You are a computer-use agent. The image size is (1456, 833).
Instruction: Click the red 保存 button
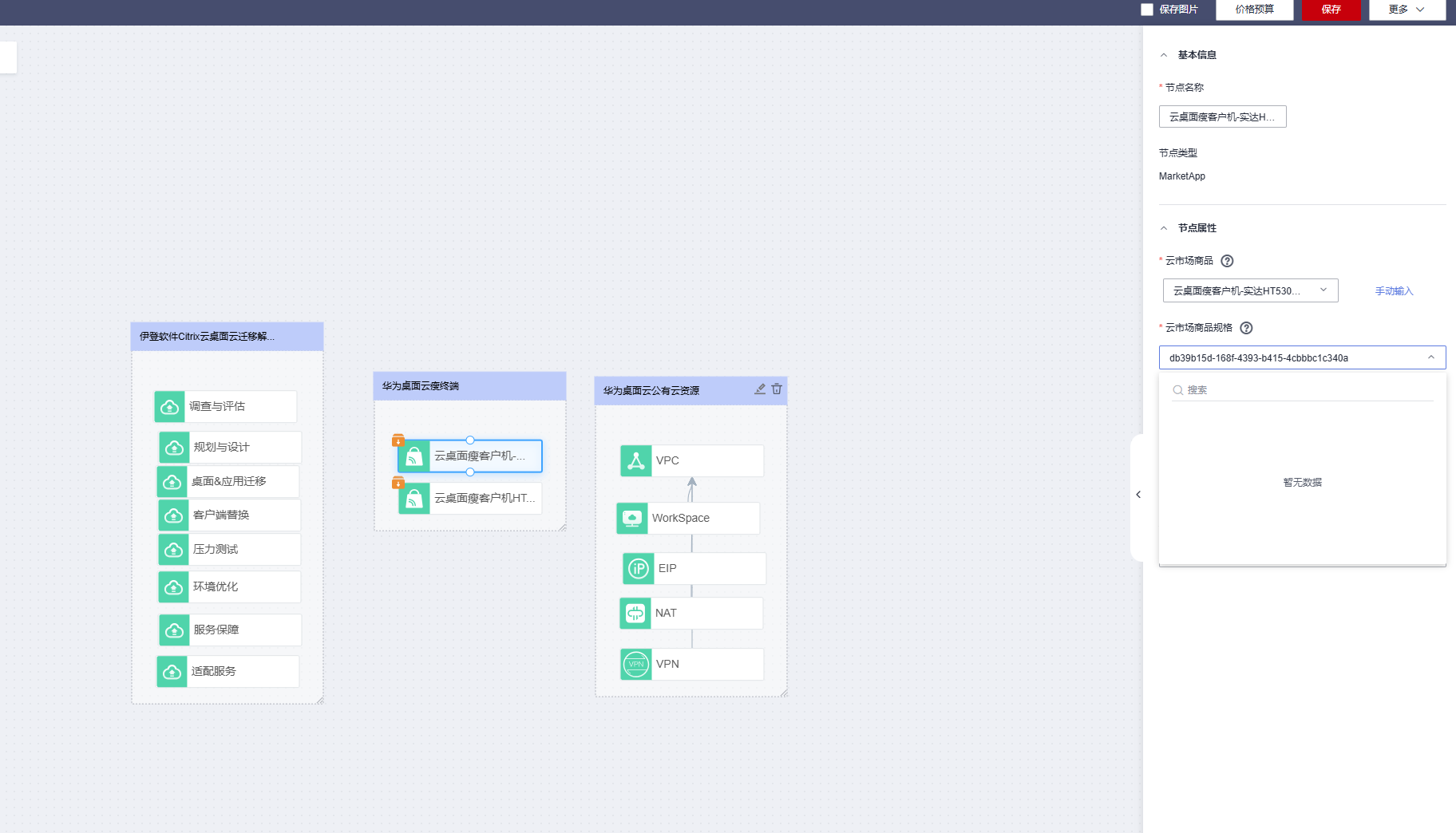click(x=1331, y=10)
